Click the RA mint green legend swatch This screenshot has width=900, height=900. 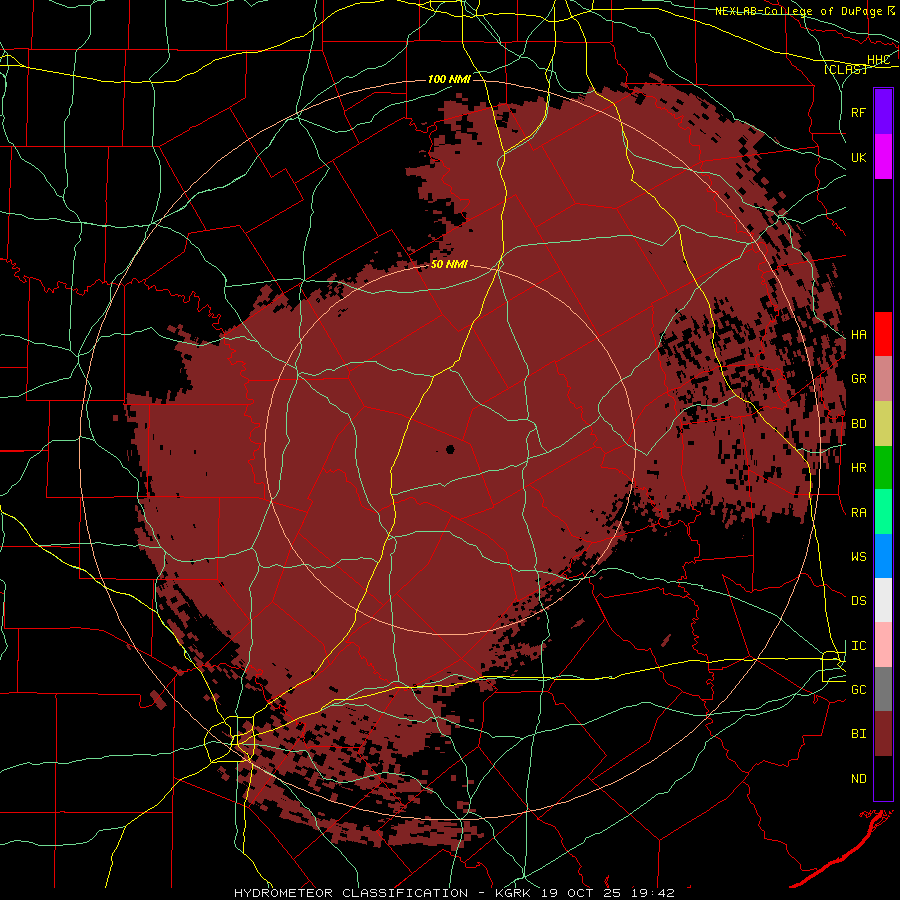883,512
